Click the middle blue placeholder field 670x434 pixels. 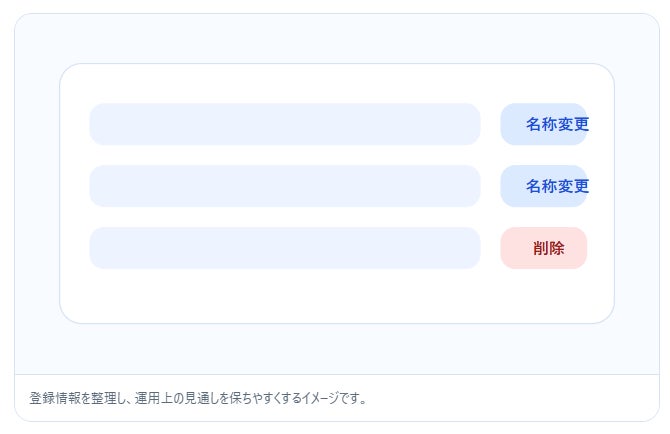[285, 186]
